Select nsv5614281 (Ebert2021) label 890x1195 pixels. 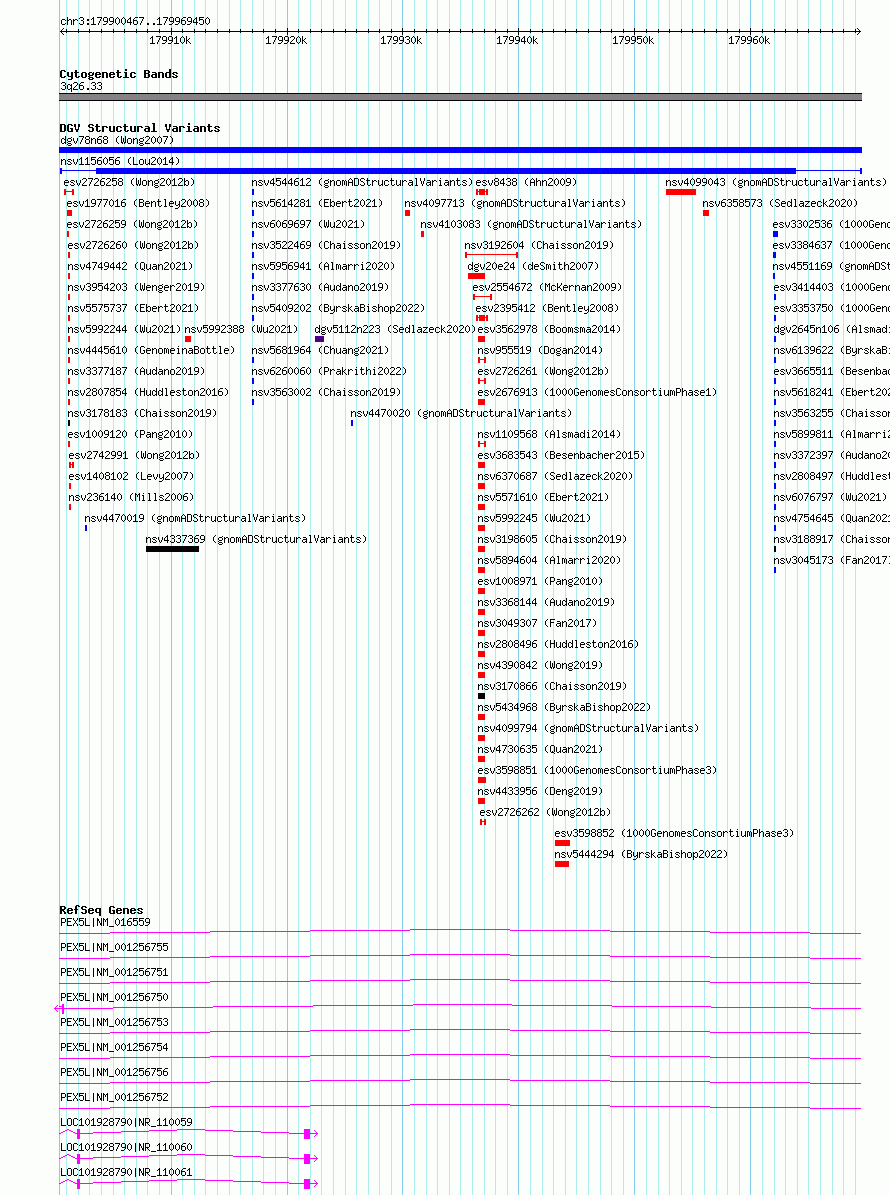[317, 203]
